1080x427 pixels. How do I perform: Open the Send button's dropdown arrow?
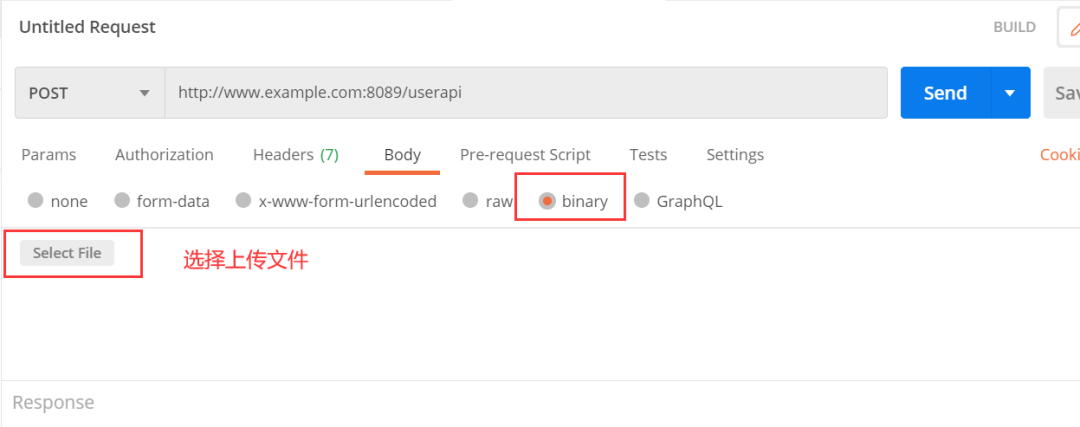coord(1010,93)
